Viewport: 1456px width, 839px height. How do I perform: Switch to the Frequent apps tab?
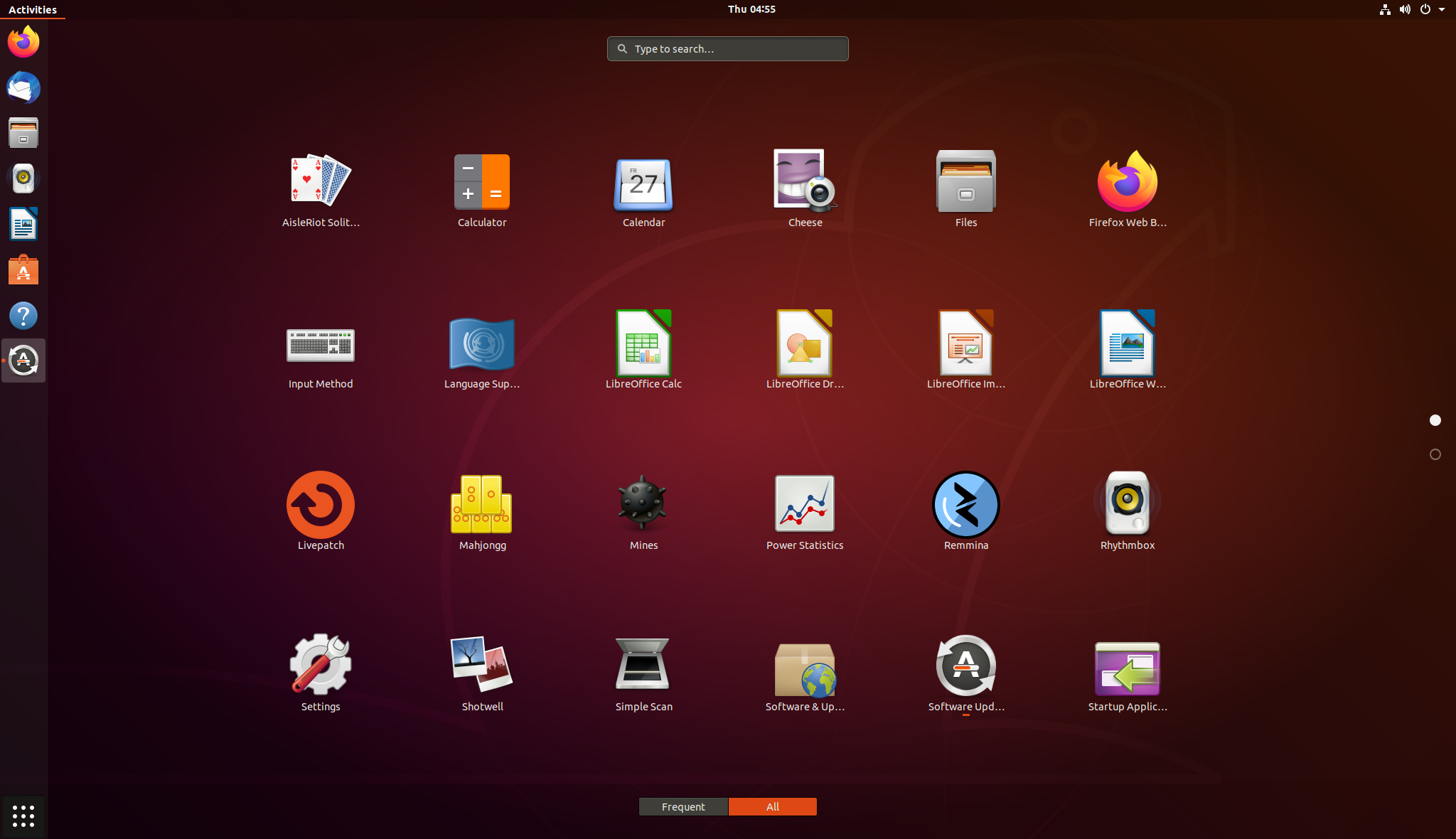tap(682, 806)
